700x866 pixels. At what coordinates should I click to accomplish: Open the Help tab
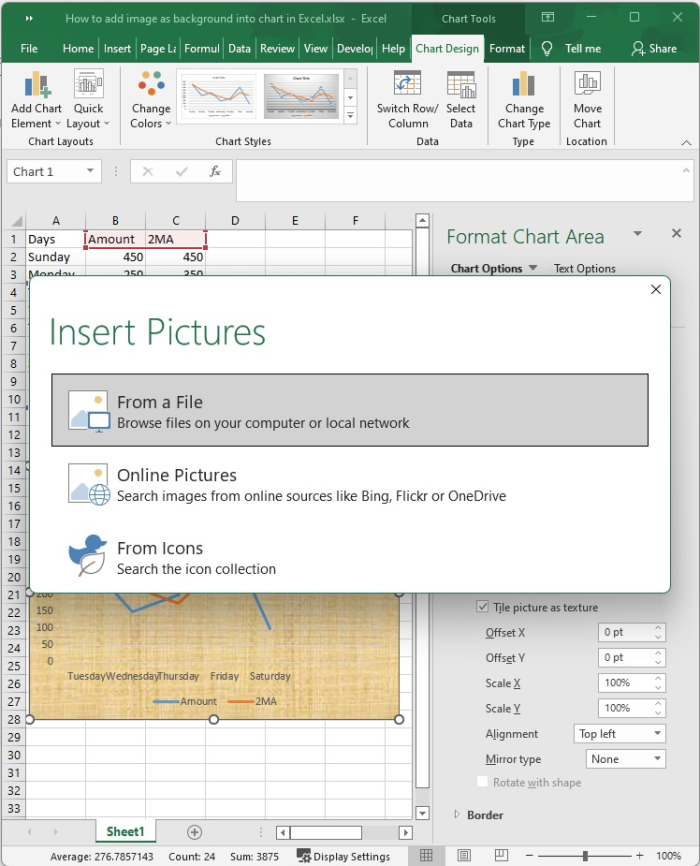(393, 49)
